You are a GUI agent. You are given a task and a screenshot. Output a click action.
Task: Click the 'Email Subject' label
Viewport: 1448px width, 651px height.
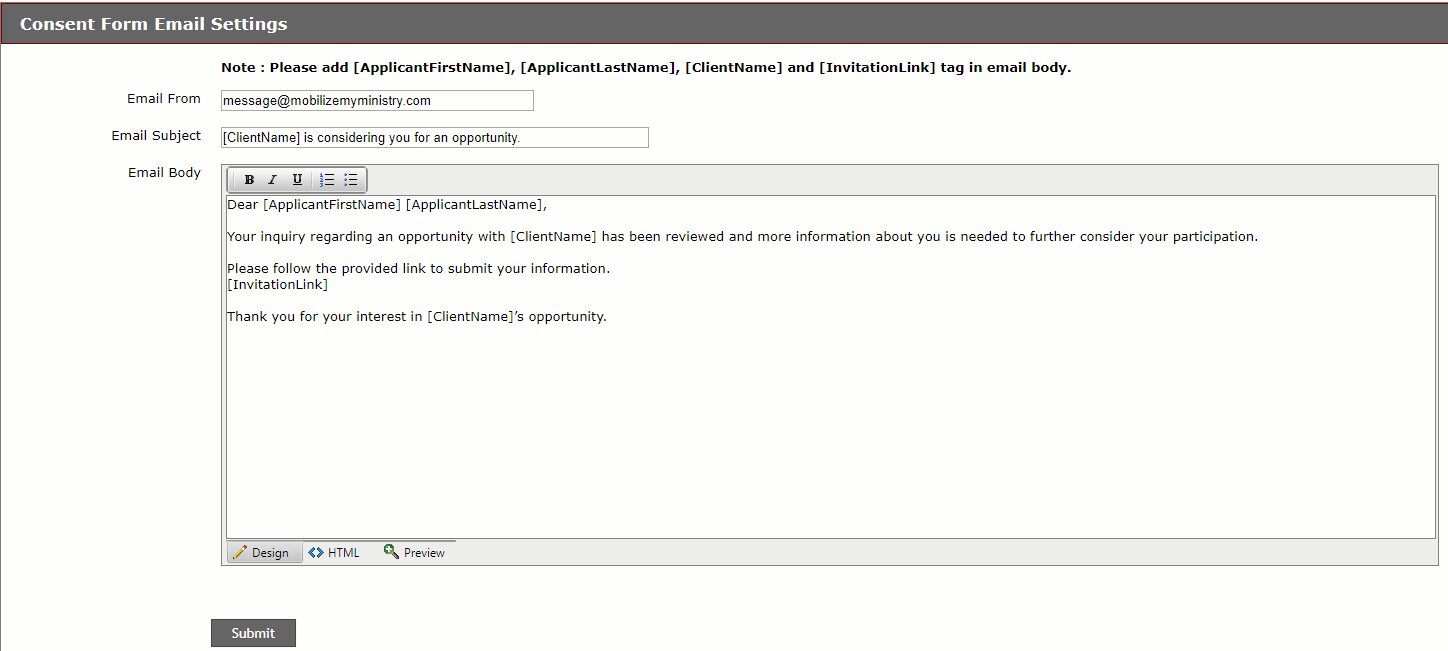pos(156,136)
